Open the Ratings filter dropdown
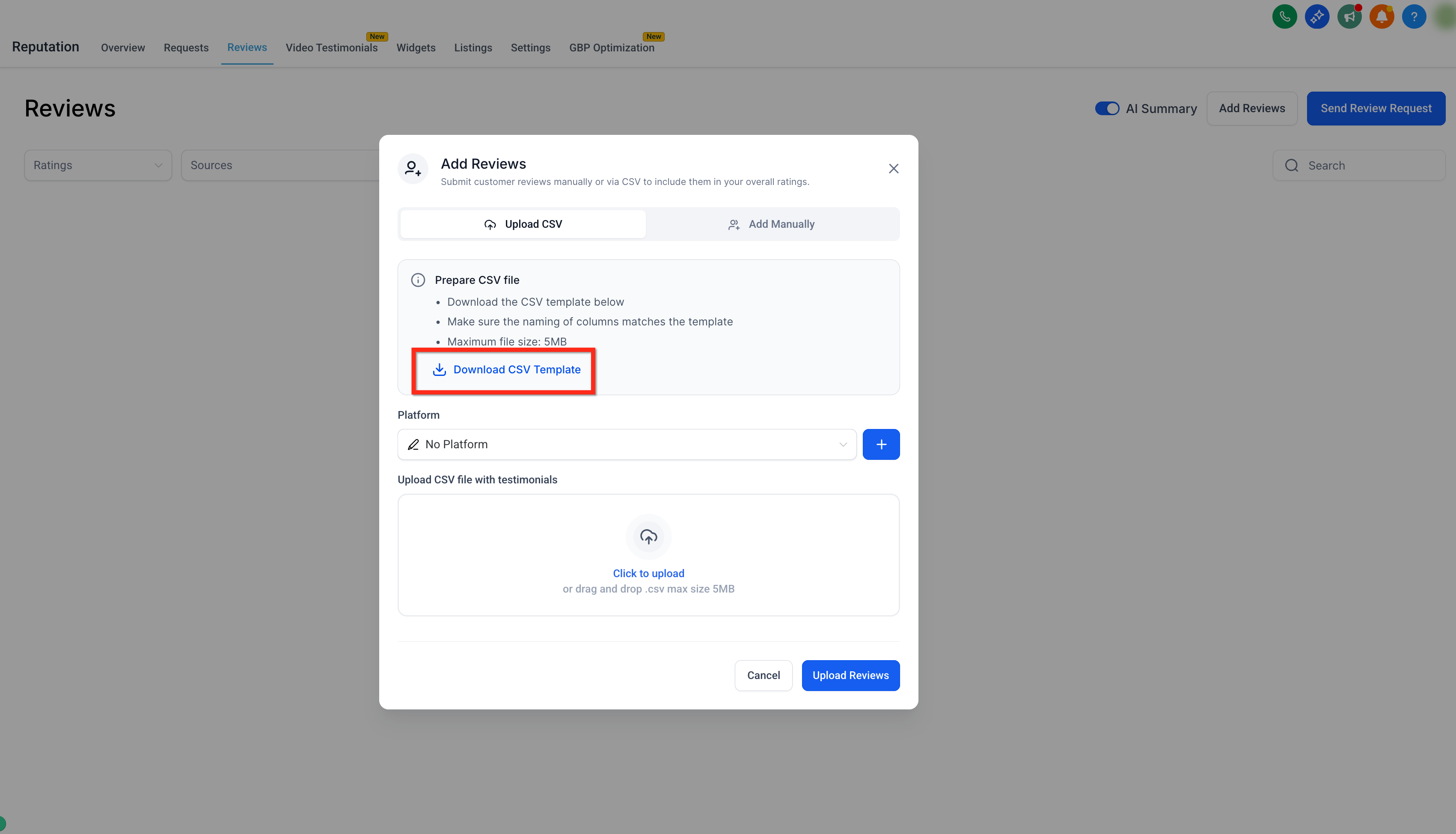Viewport: 1456px width, 834px height. click(x=98, y=165)
